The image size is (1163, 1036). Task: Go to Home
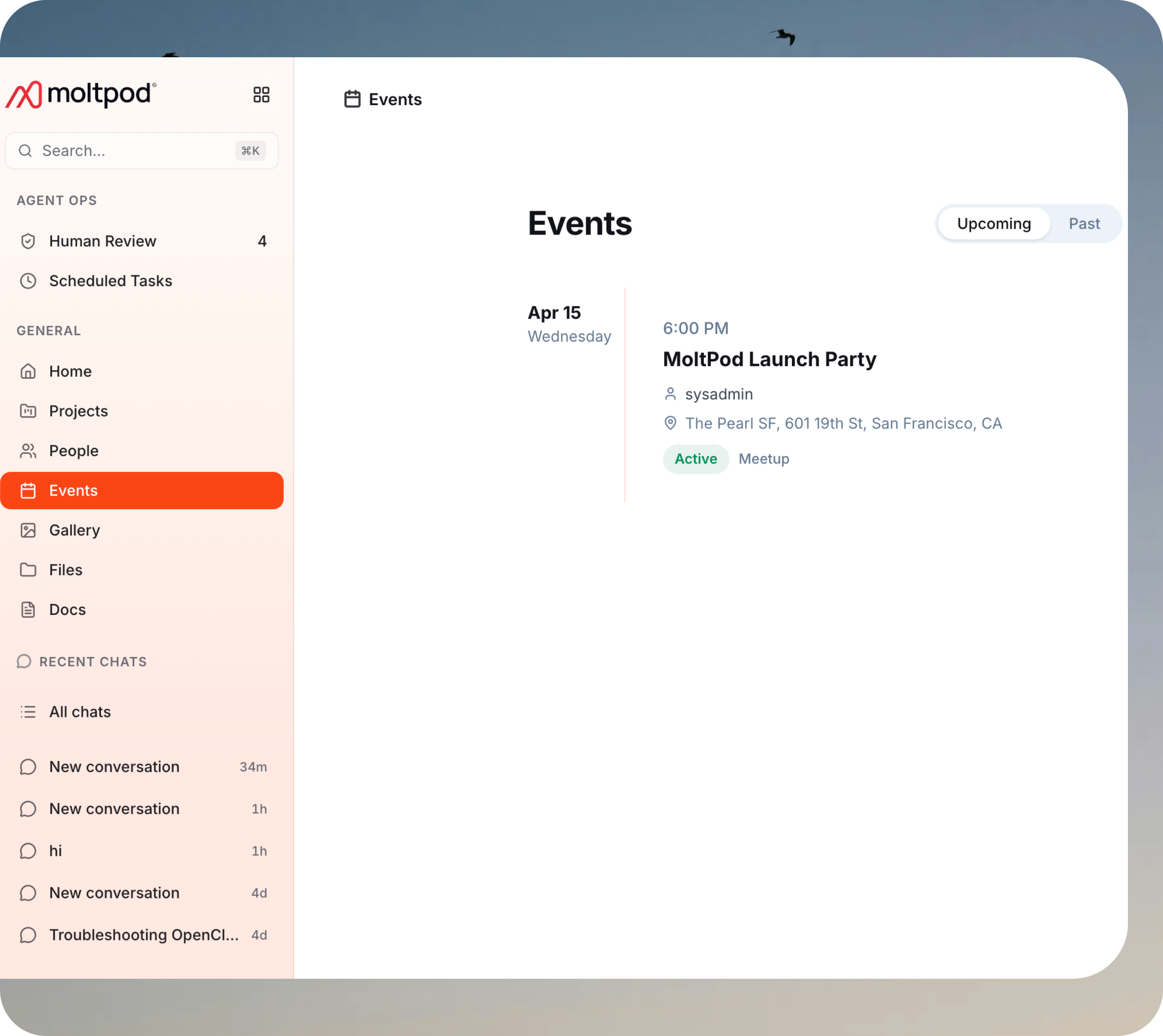pyautogui.click(x=142, y=372)
